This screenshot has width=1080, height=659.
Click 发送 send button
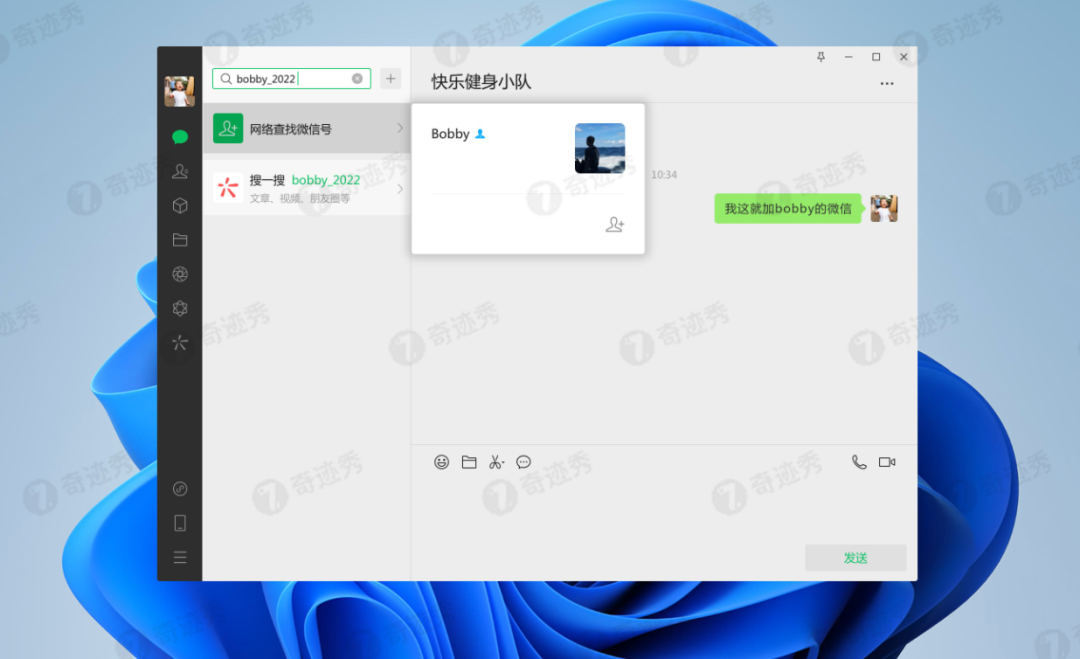[855, 558]
